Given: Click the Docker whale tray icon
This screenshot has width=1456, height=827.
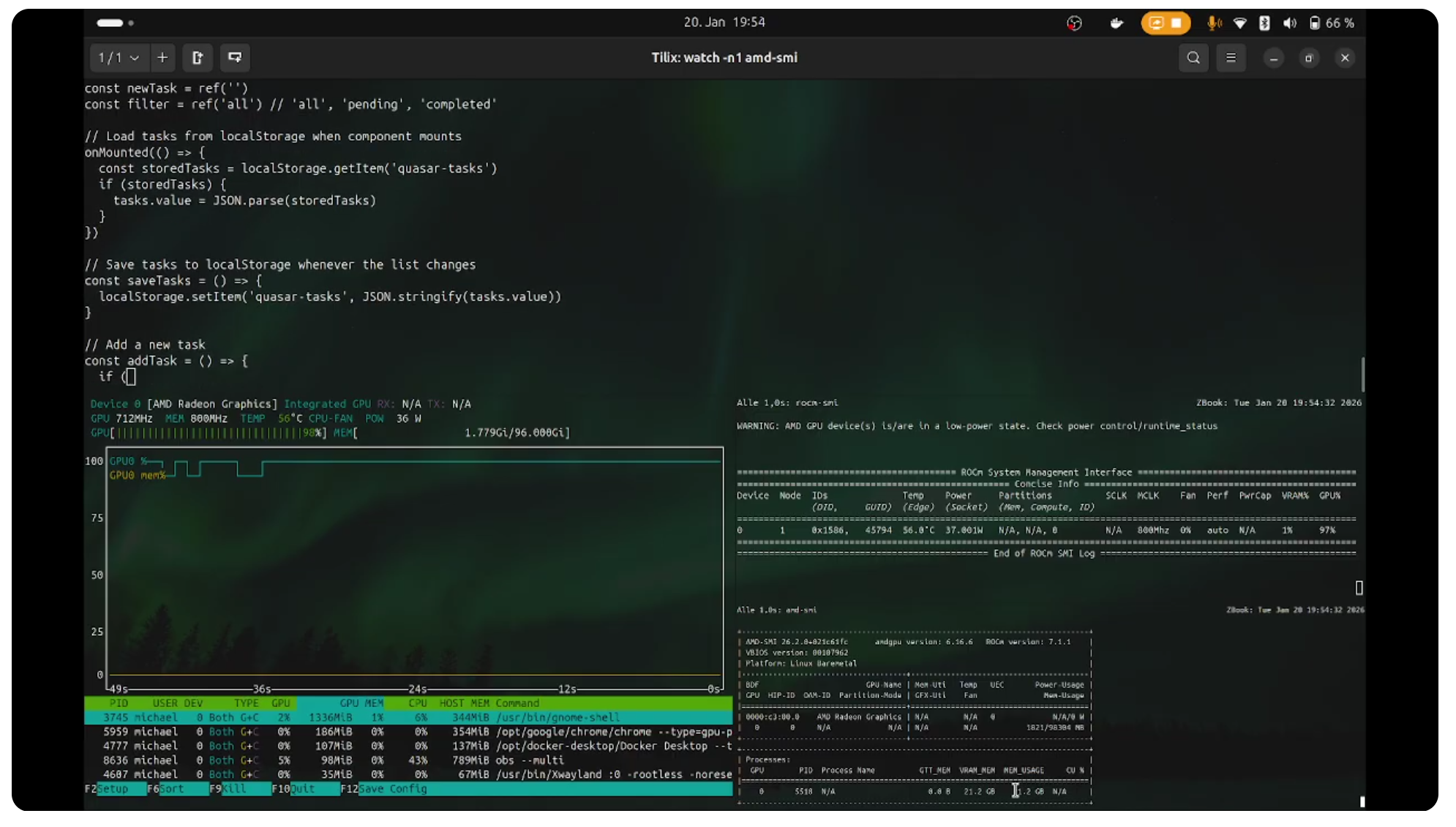Looking at the screenshot, I should point(1117,23).
